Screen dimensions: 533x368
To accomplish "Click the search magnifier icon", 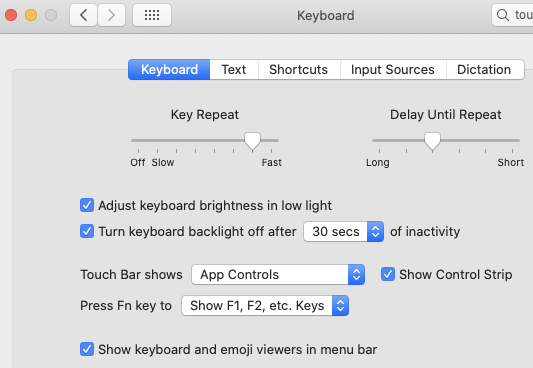I will click(503, 15).
